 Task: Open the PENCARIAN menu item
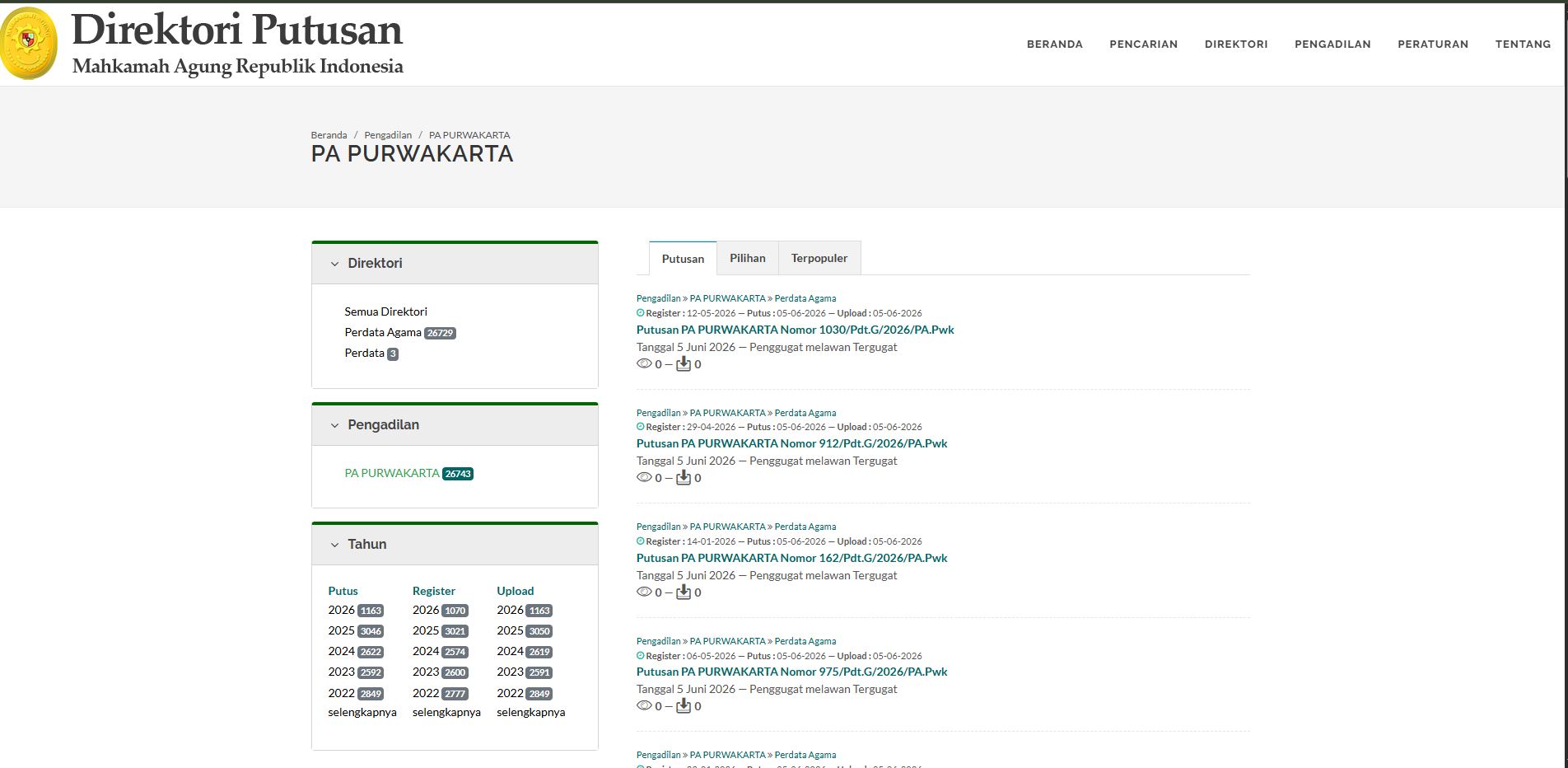click(1144, 44)
